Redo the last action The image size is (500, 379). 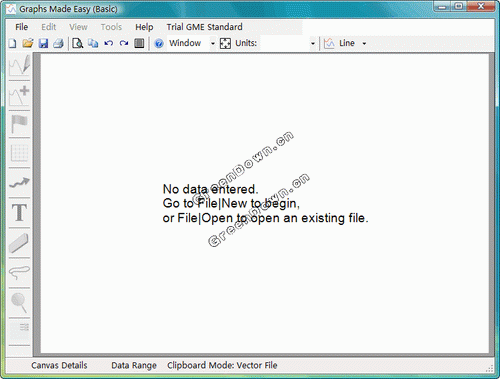[x=124, y=43]
